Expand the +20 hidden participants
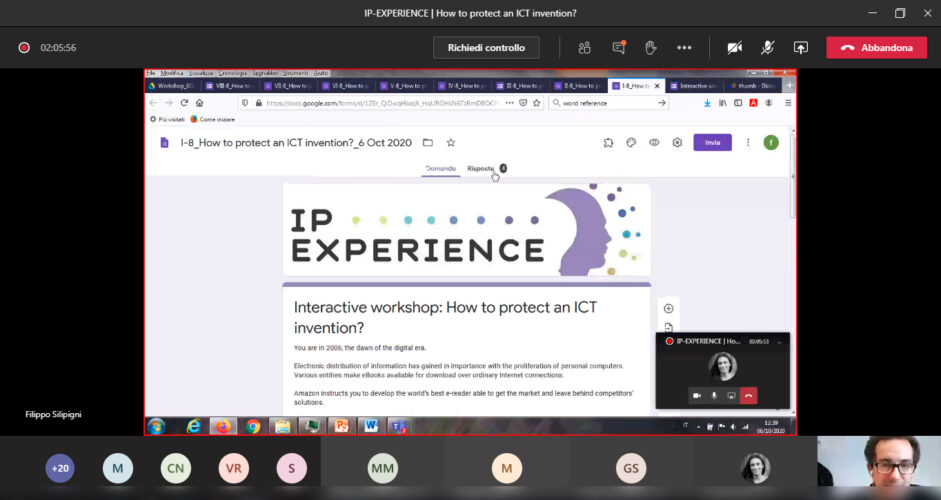The width and height of the screenshot is (941, 500). [60, 468]
